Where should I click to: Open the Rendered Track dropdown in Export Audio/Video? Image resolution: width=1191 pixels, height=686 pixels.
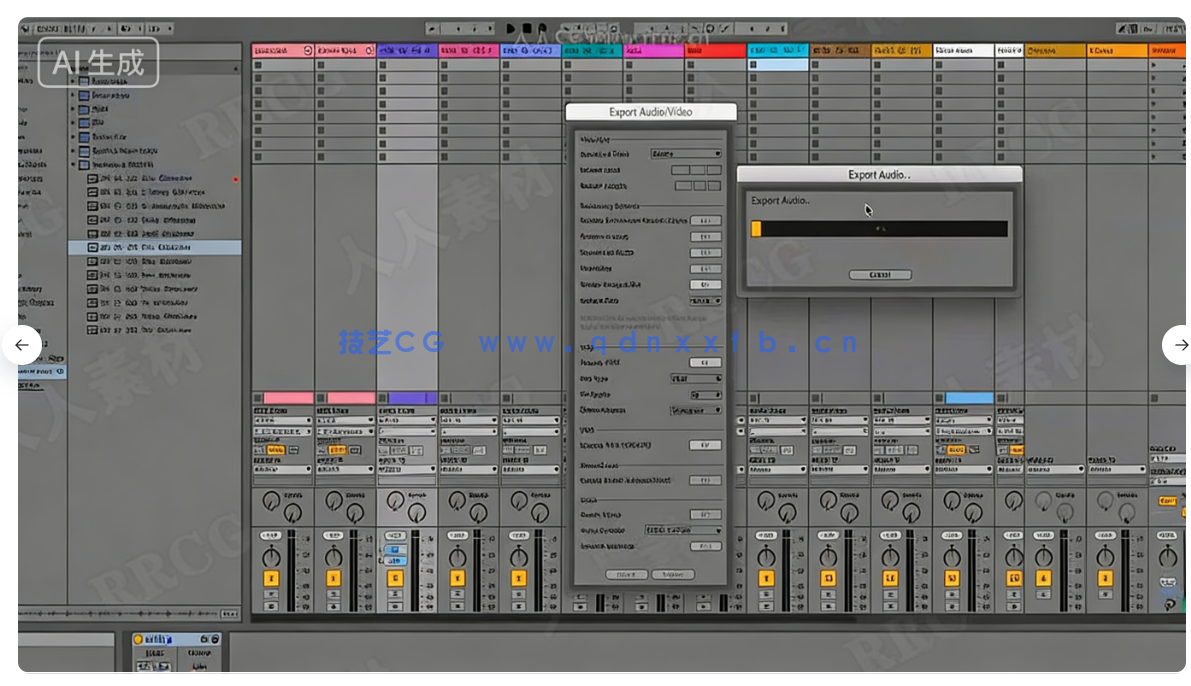coord(690,153)
